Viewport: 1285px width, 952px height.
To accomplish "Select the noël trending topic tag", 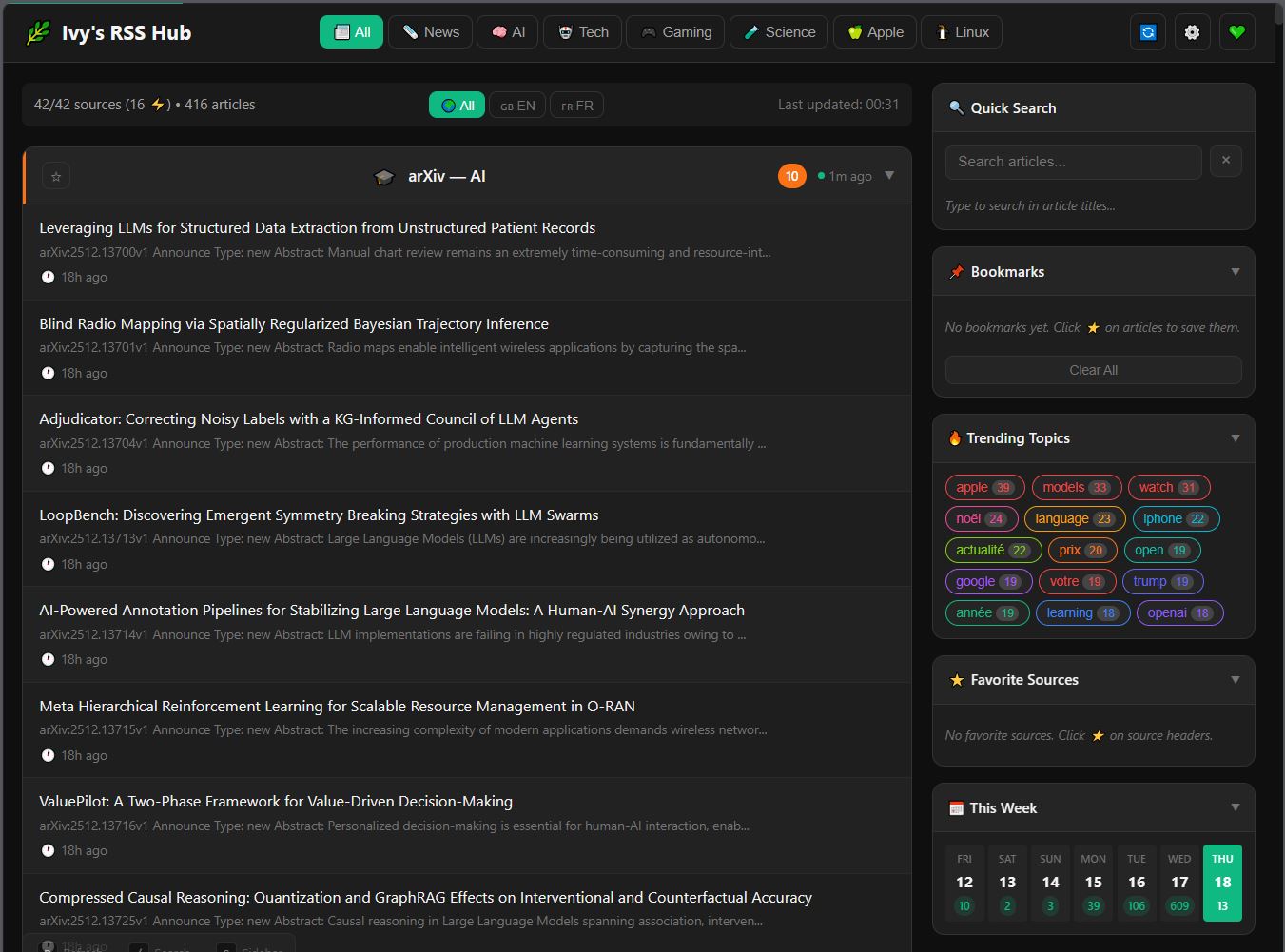I will click(x=982, y=518).
